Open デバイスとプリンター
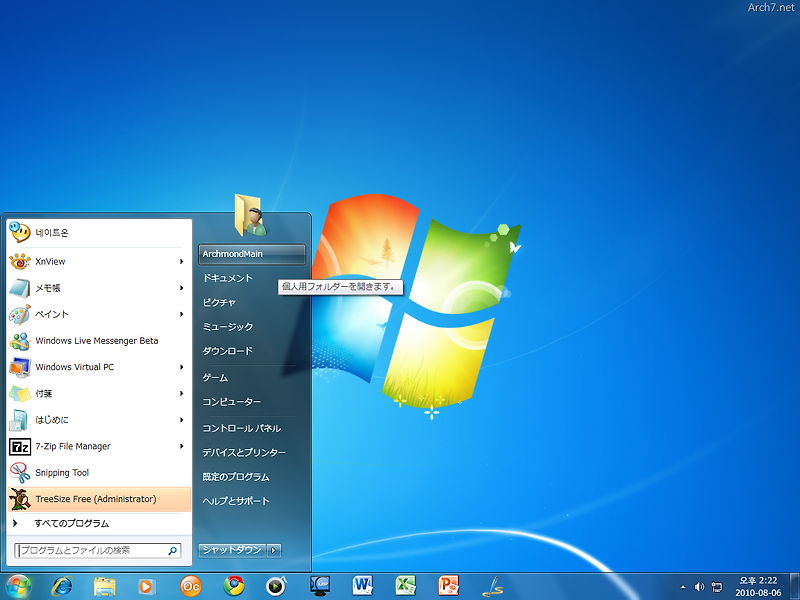This screenshot has width=800, height=600. [x=252, y=452]
